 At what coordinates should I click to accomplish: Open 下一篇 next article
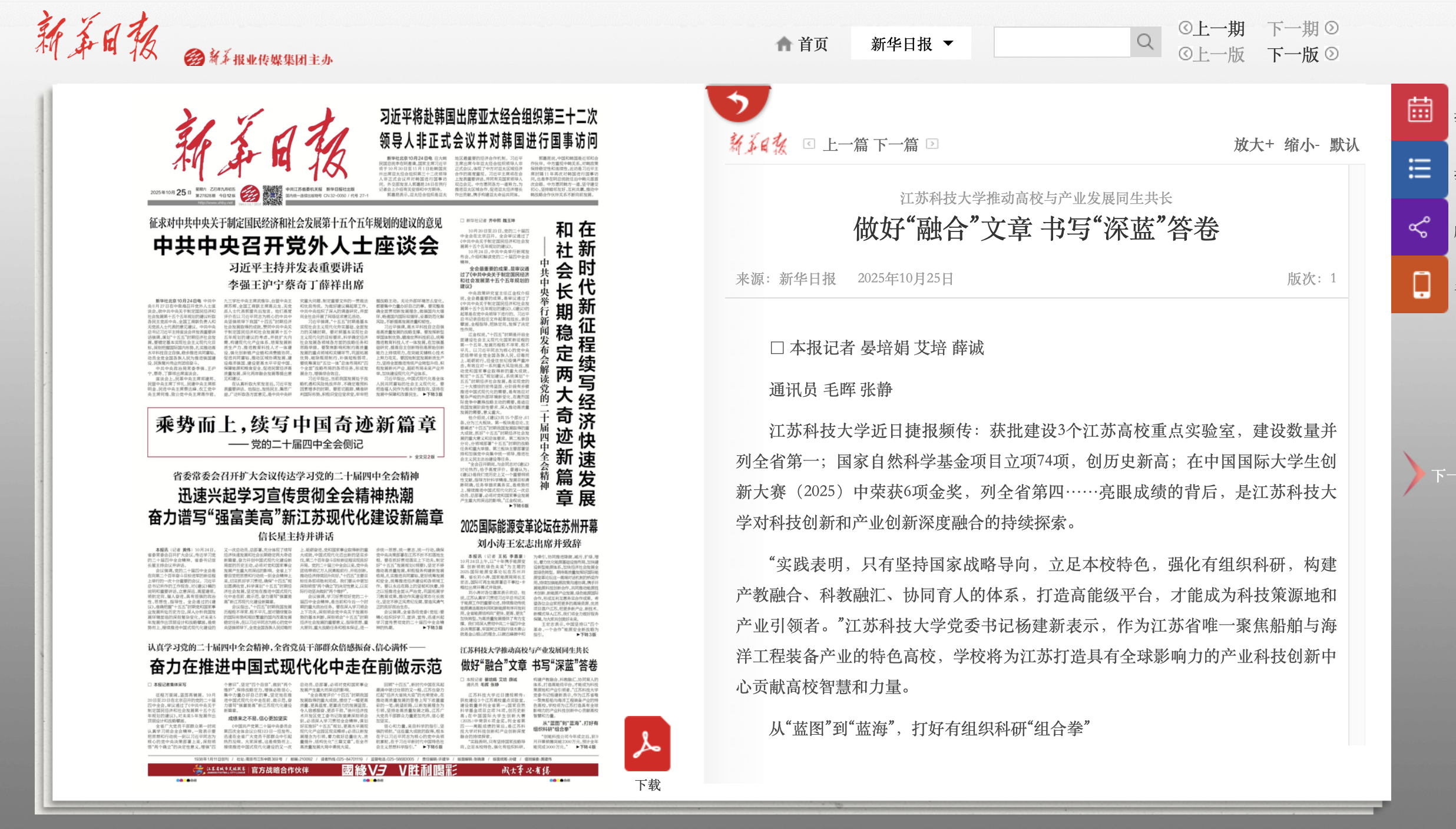[x=896, y=145]
